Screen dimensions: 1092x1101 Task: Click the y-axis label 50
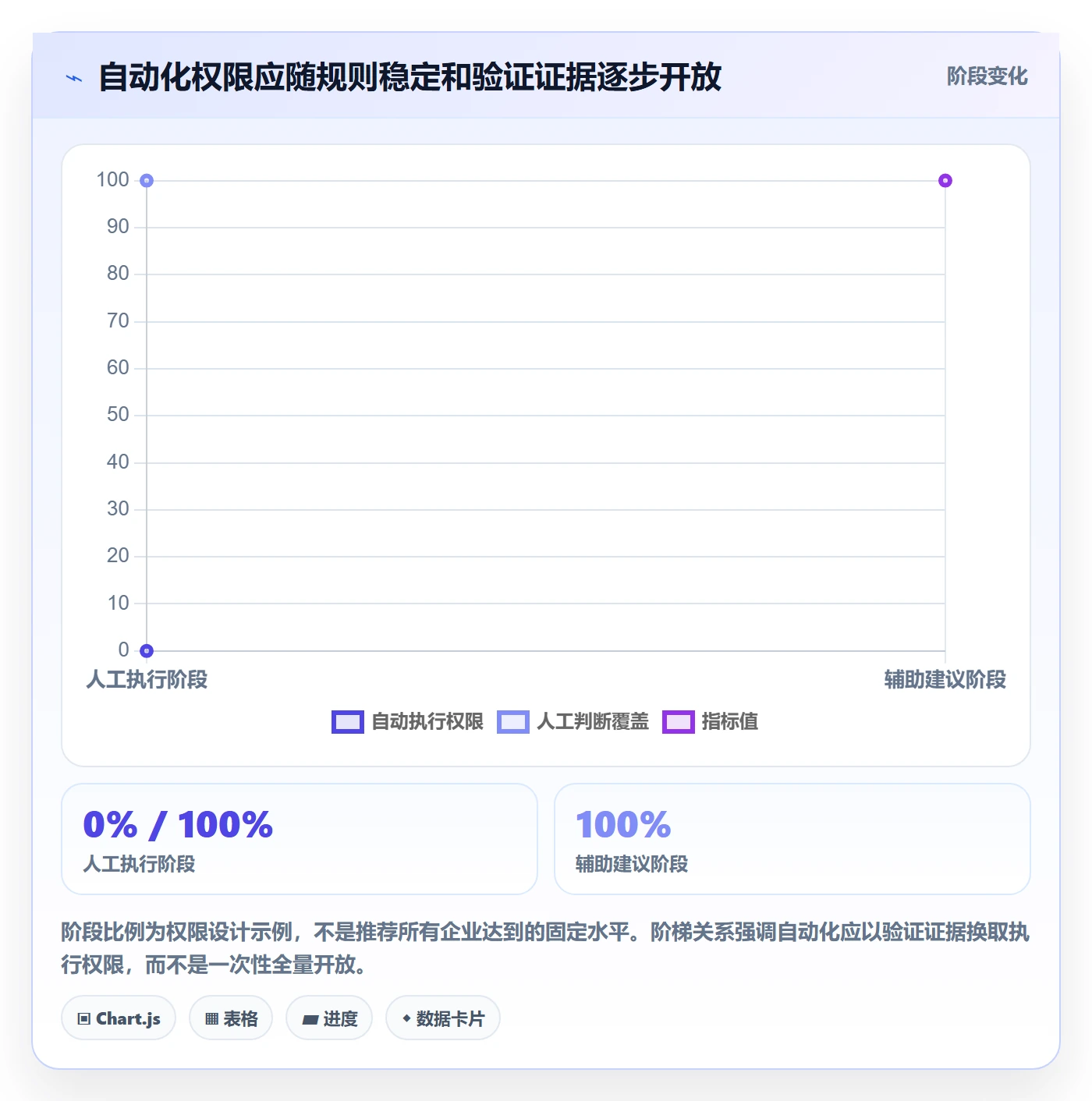pos(118,414)
